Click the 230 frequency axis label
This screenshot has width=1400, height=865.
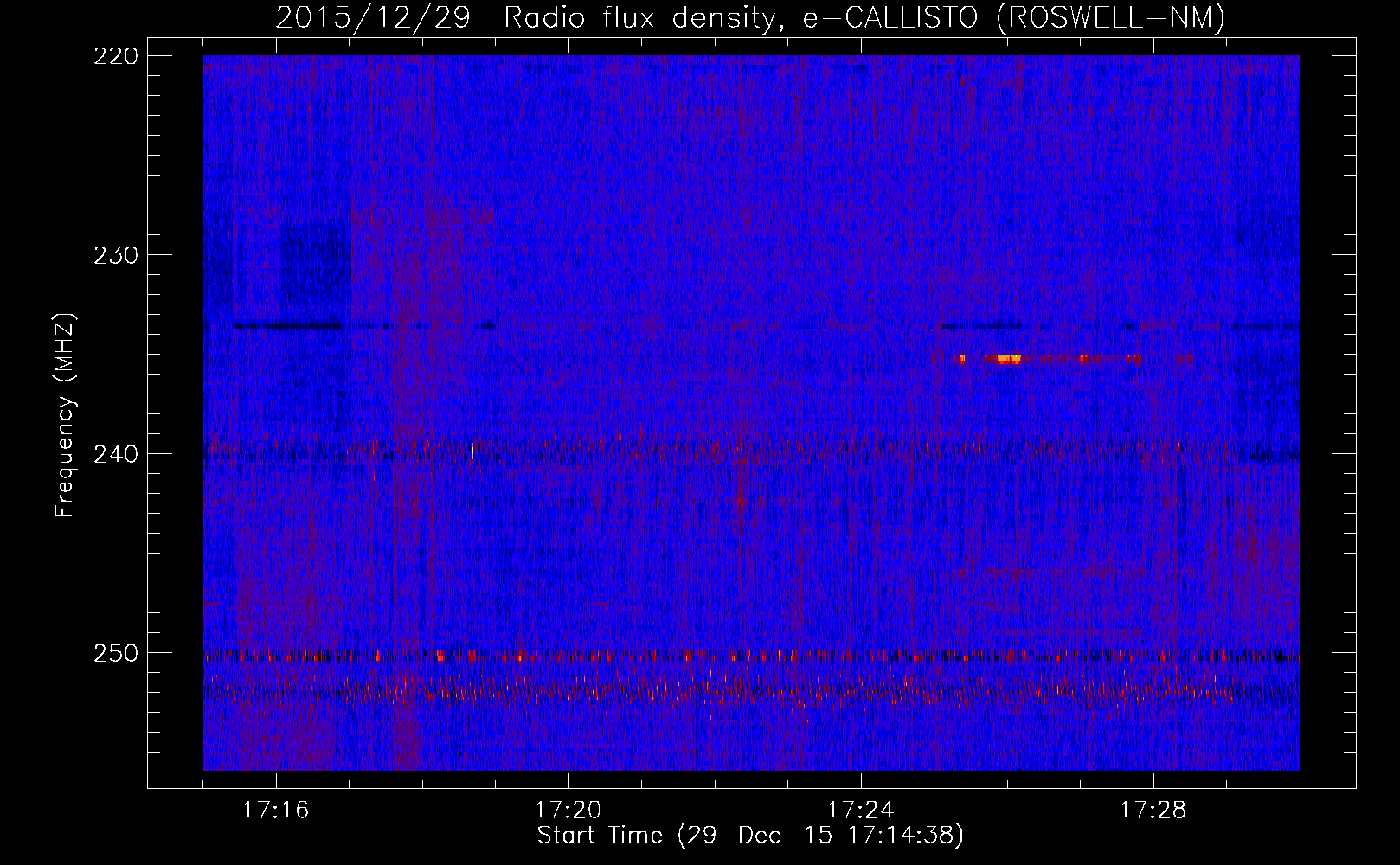(115, 254)
